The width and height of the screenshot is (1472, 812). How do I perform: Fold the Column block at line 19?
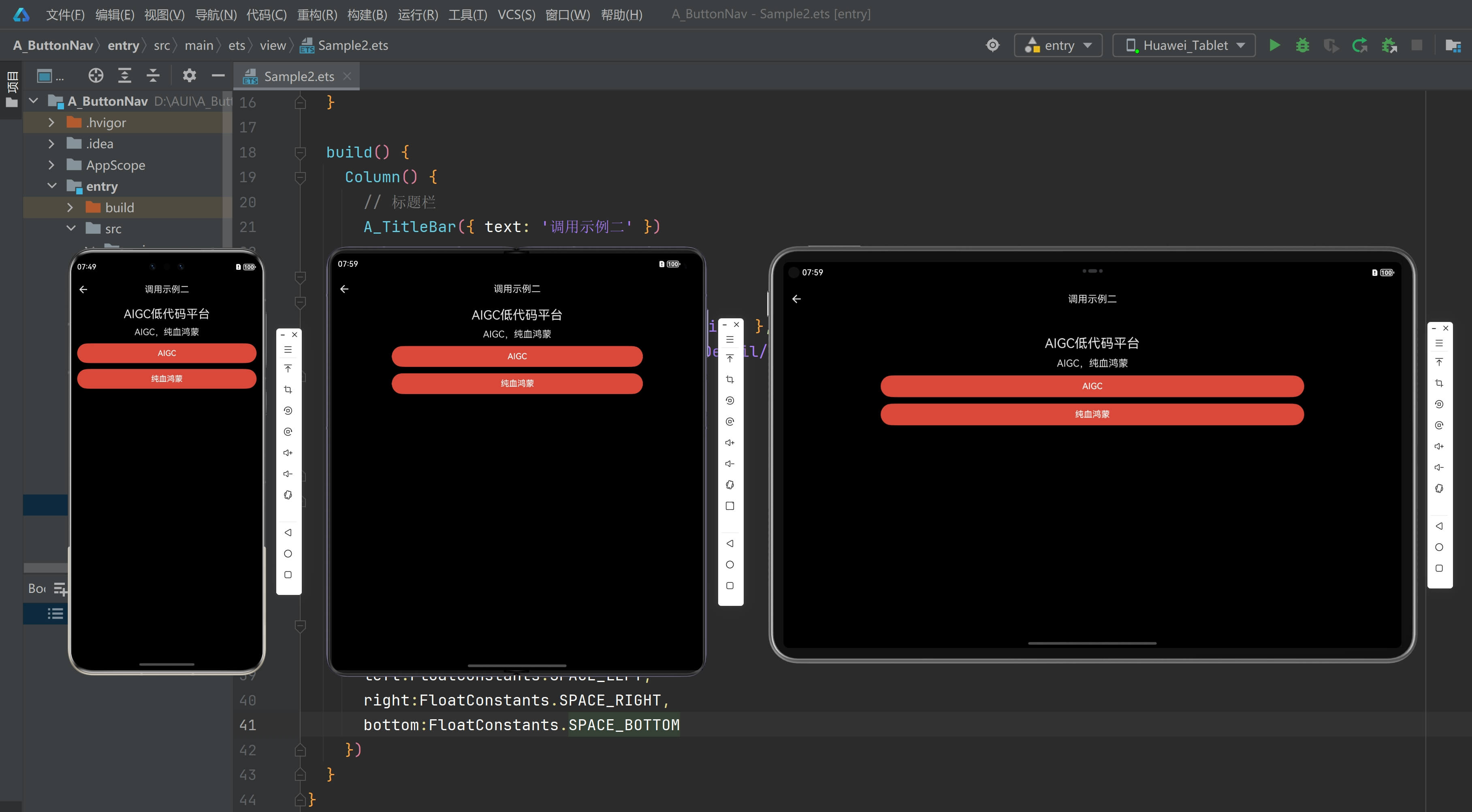tap(300, 177)
